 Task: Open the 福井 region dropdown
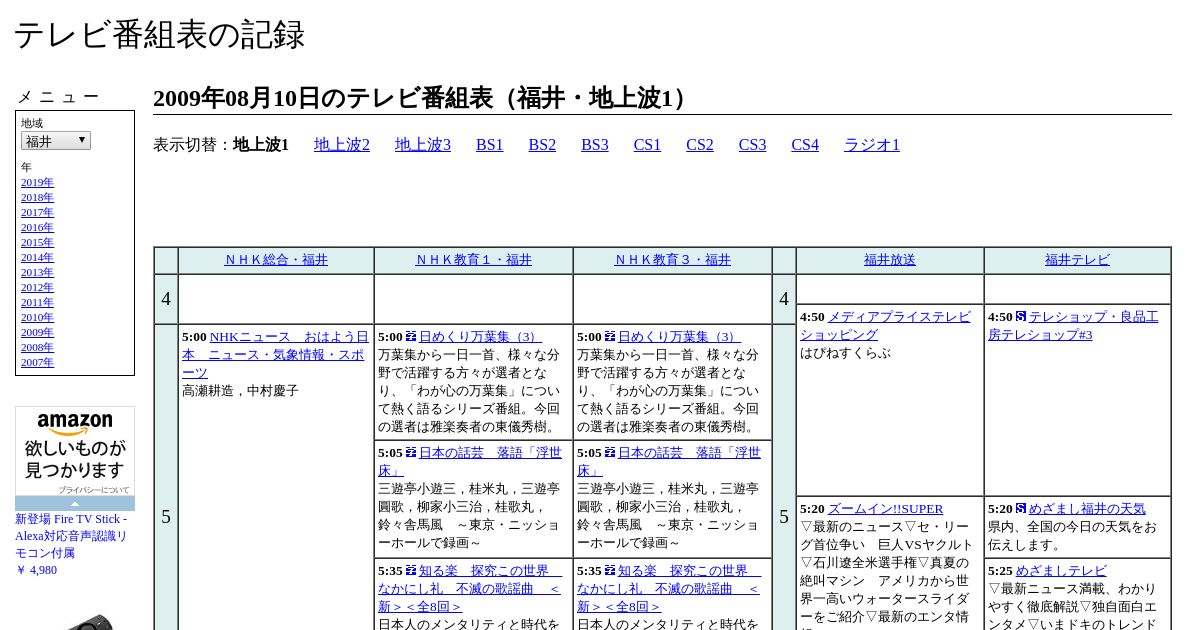click(56, 141)
